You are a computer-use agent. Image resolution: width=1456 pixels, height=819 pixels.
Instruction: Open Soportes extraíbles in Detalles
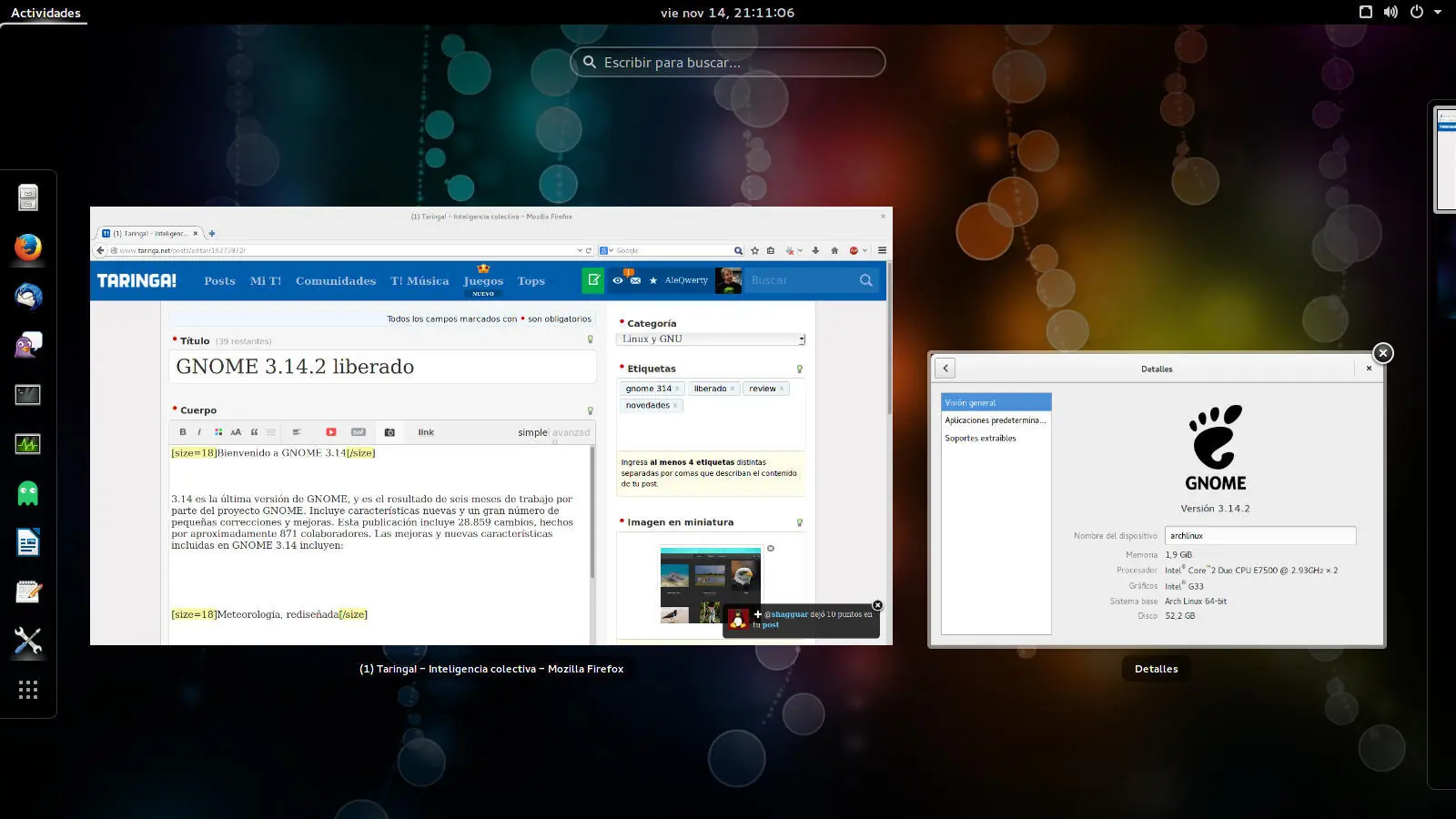coord(996,438)
